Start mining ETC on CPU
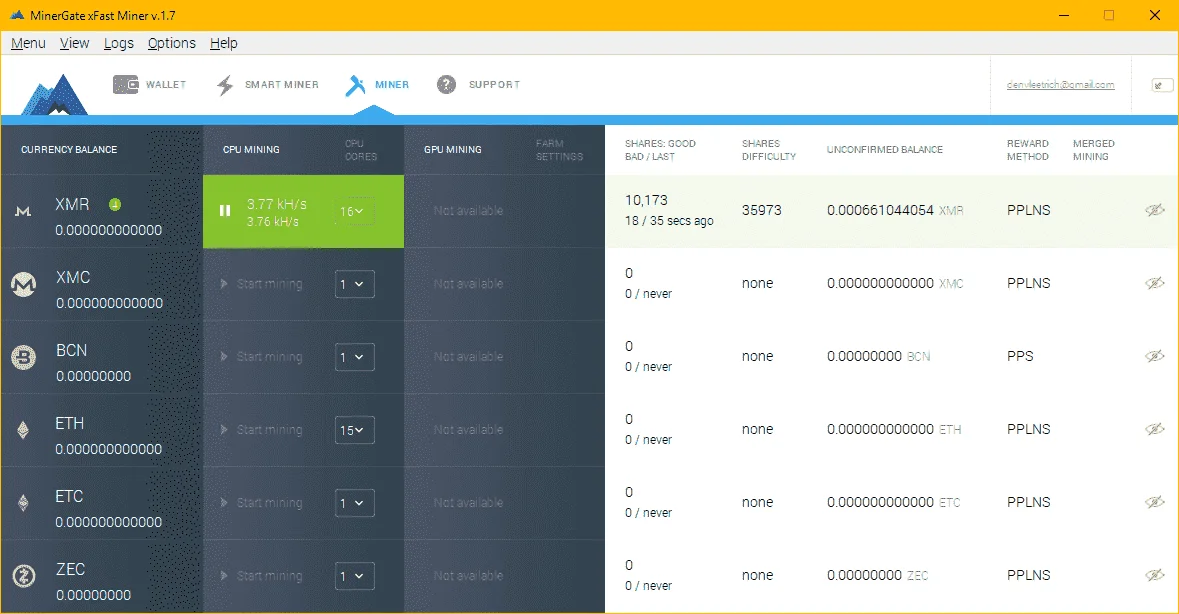 click(x=261, y=503)
